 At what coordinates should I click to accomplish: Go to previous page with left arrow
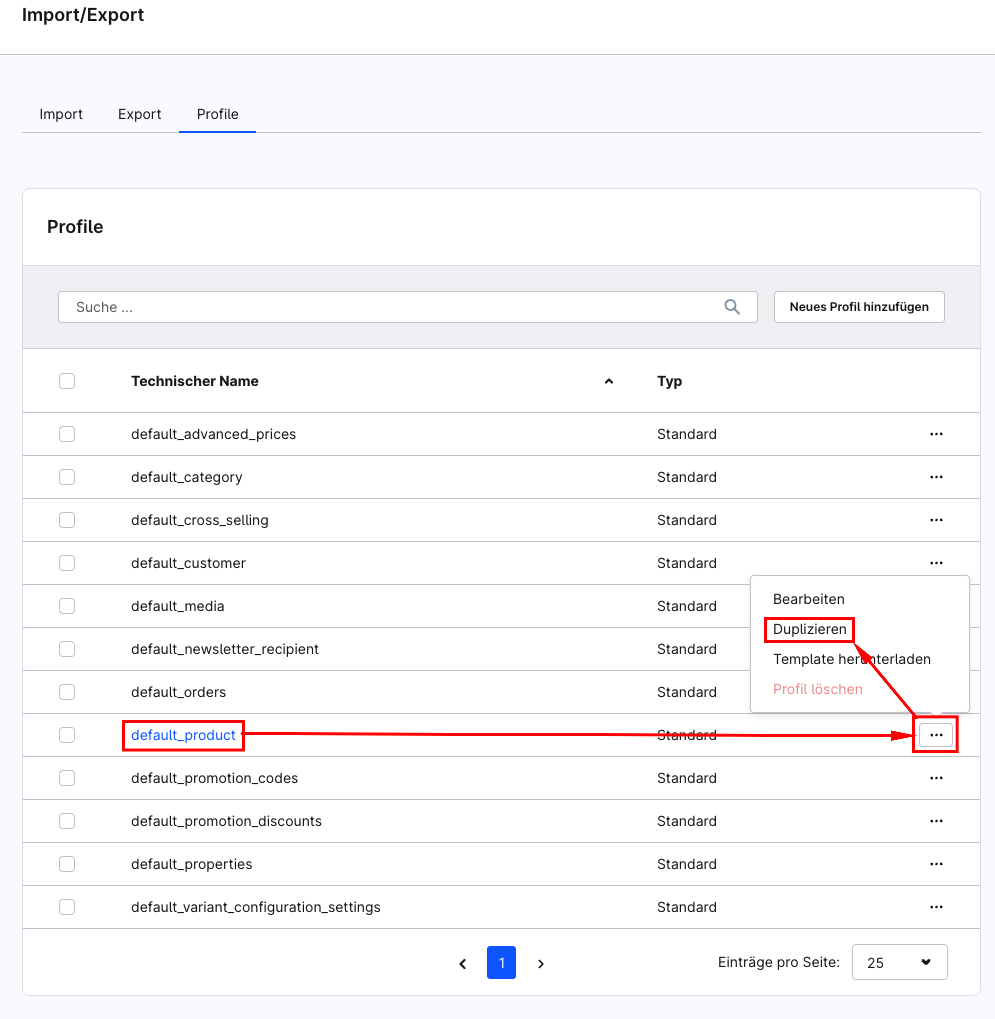462,964
